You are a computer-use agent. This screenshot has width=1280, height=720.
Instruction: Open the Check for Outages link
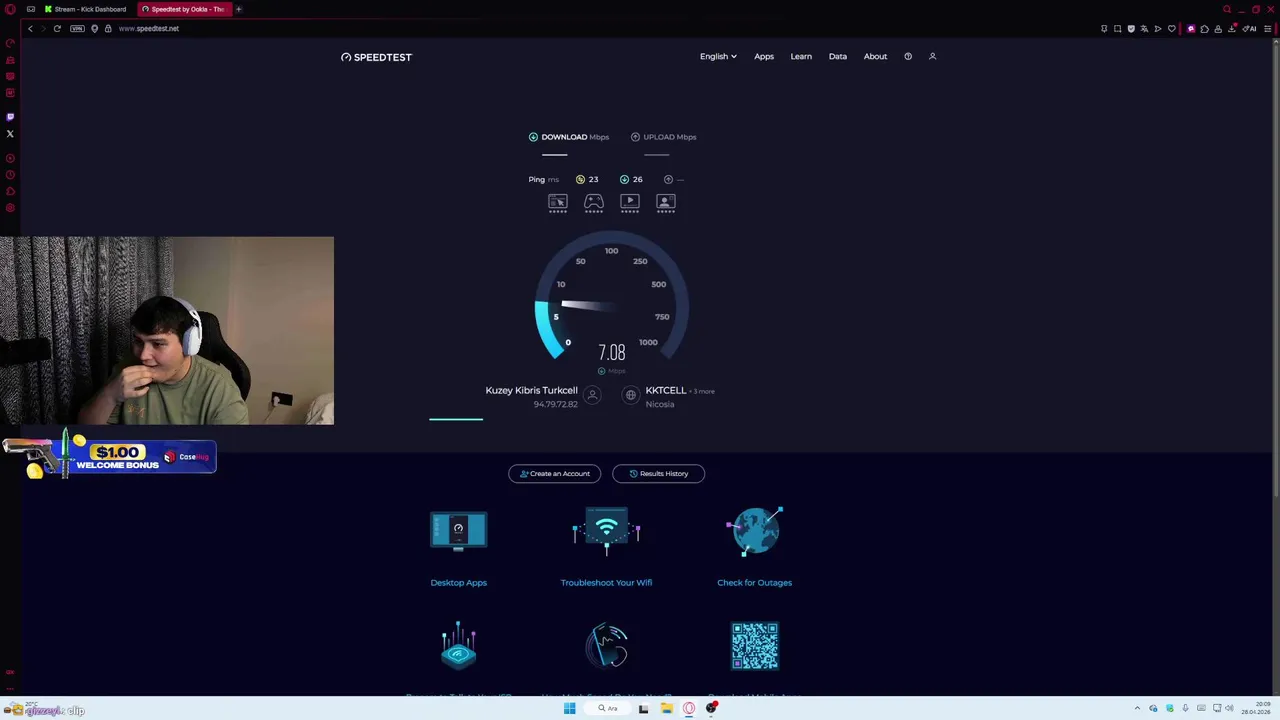(x=754, y=582)
